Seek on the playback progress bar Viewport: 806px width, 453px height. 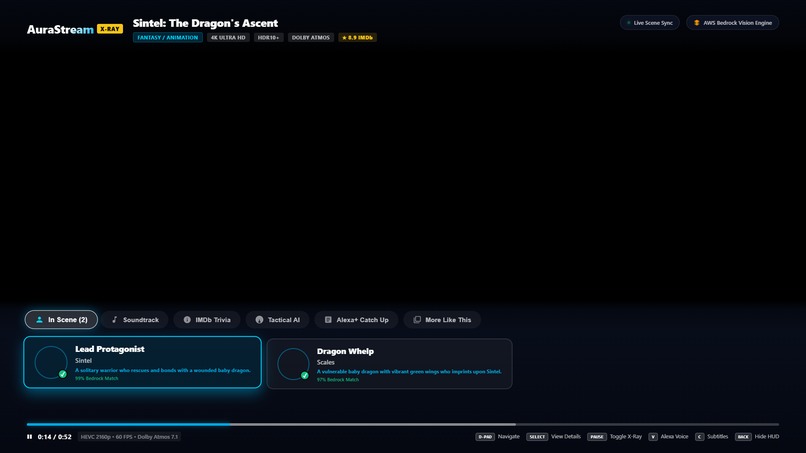(x=403, y=424)
